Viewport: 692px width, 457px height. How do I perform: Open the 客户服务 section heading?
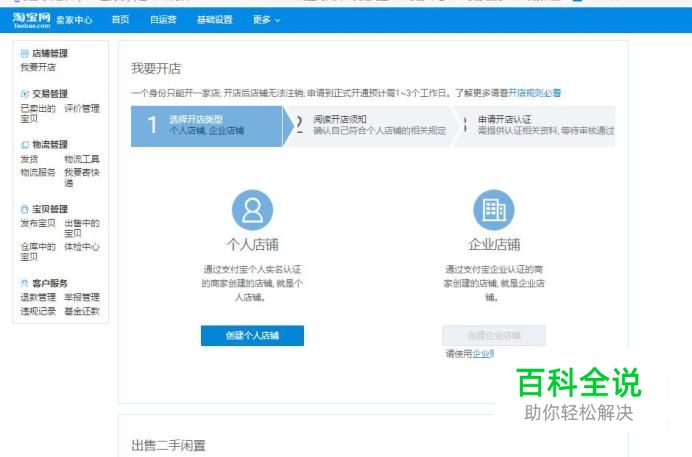(x=50, y=283)
